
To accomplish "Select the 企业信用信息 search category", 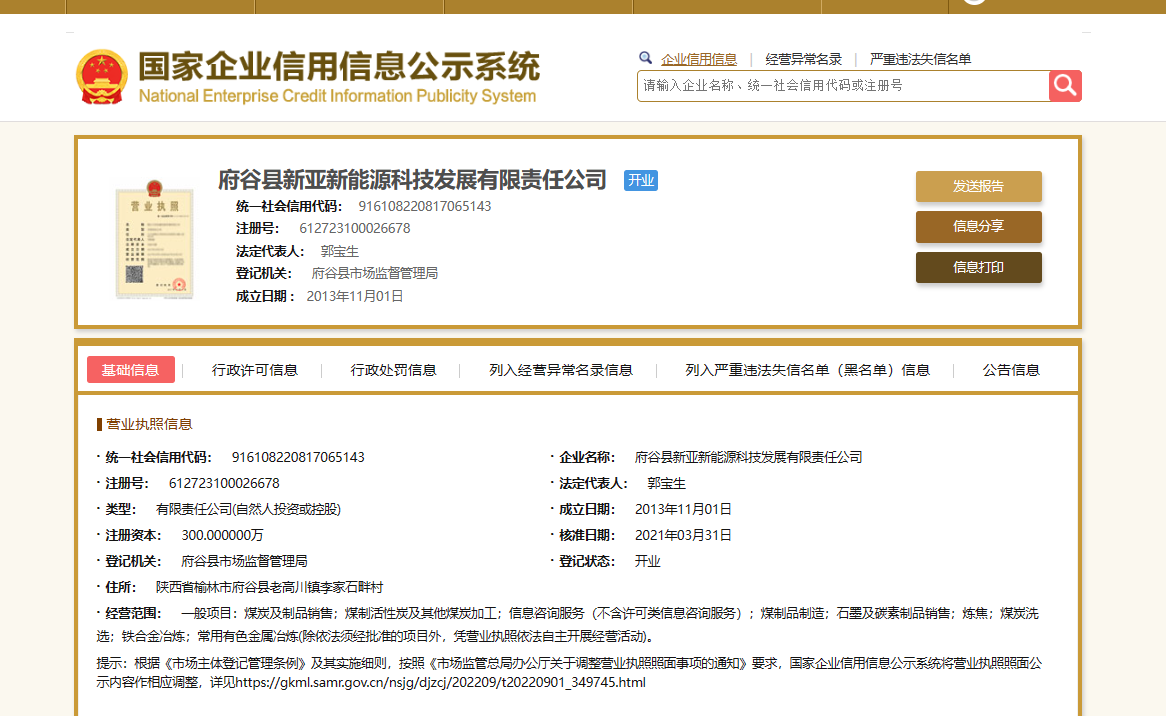I will [x=699, y=59].
